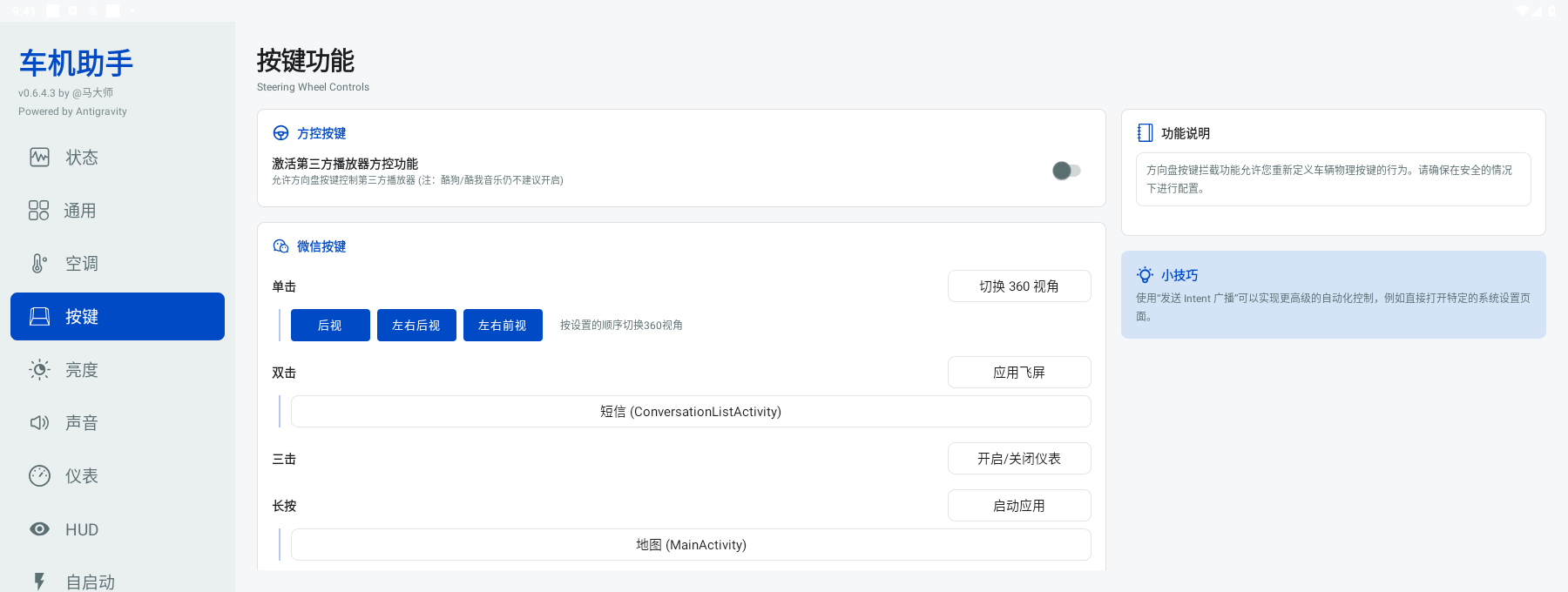
Task: Click the WeChat icon beside 微信按键
Action: tap(280, 246)
